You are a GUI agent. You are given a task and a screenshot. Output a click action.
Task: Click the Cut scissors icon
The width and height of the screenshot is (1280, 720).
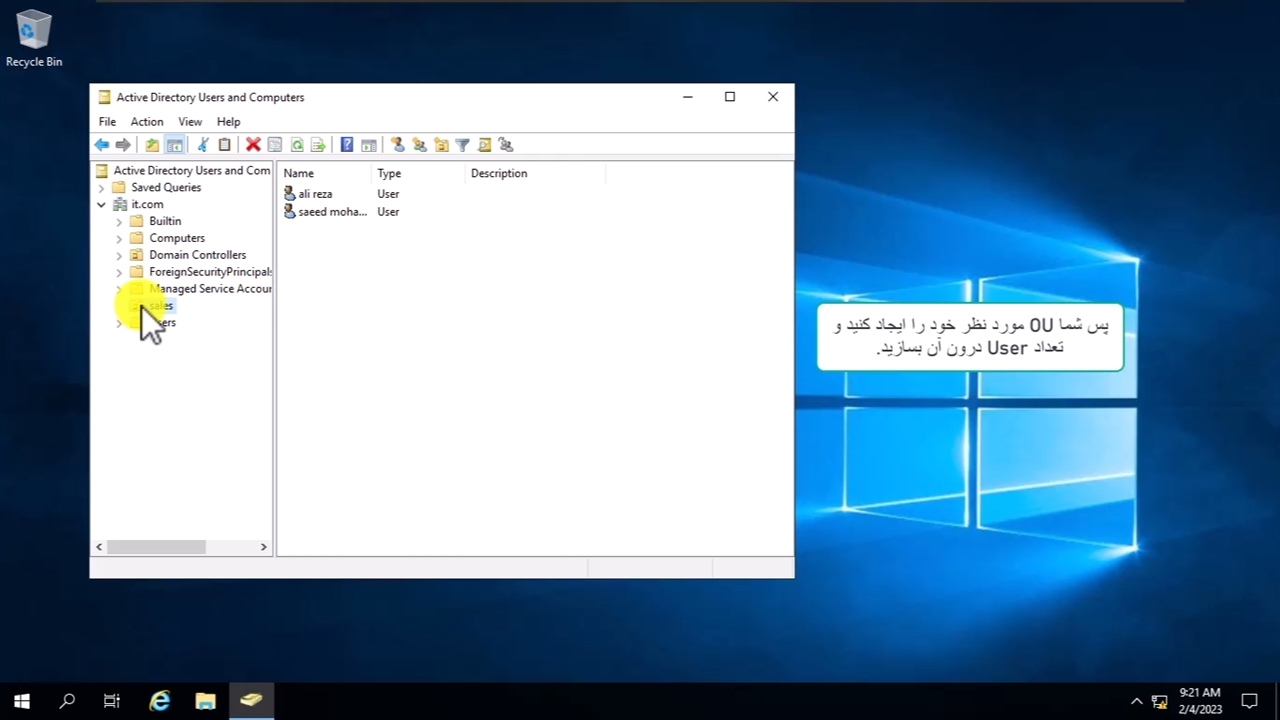tap(203, 145)
